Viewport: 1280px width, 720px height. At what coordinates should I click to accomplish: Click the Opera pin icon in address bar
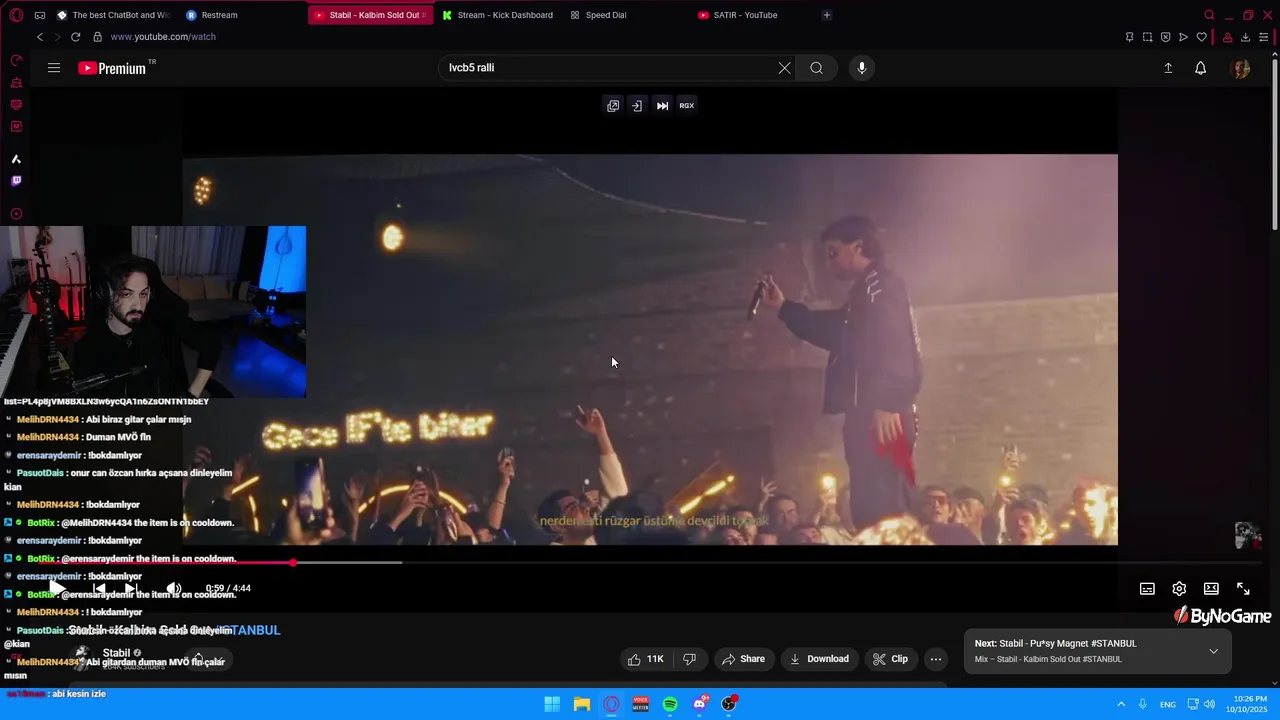[x=1129, y=37]
